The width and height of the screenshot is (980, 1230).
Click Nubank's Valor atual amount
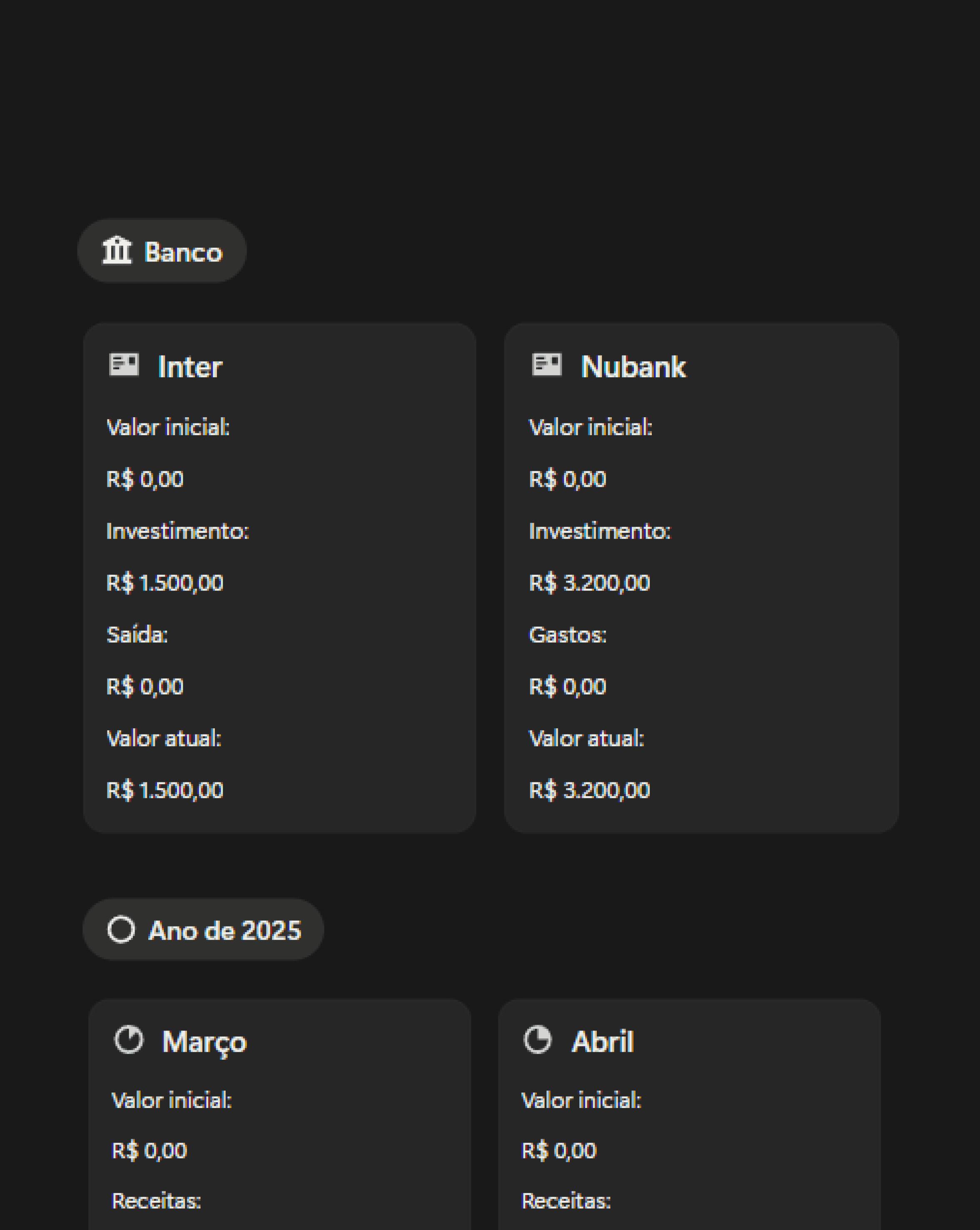tap(589, 790)
